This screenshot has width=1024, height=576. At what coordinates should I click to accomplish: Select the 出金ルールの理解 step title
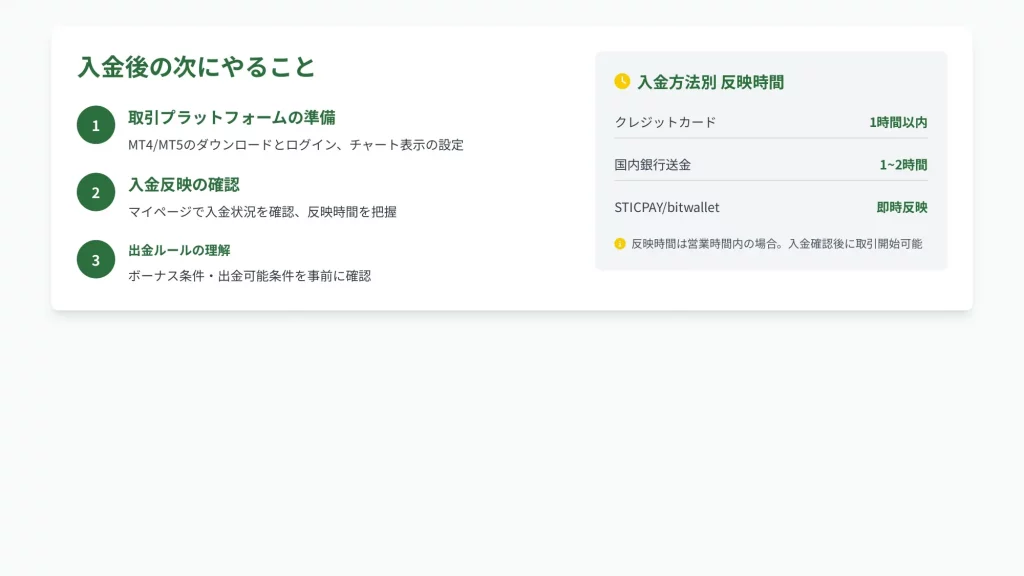click(179, 250)
